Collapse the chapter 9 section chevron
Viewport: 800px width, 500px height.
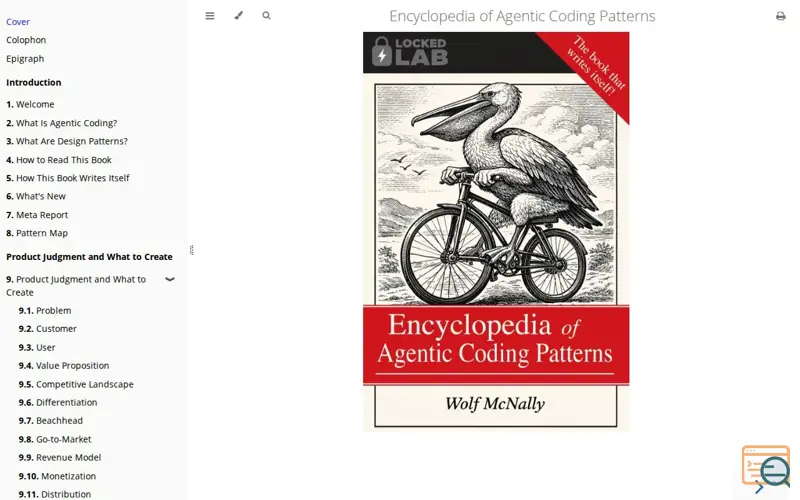(x=170, y=279)
